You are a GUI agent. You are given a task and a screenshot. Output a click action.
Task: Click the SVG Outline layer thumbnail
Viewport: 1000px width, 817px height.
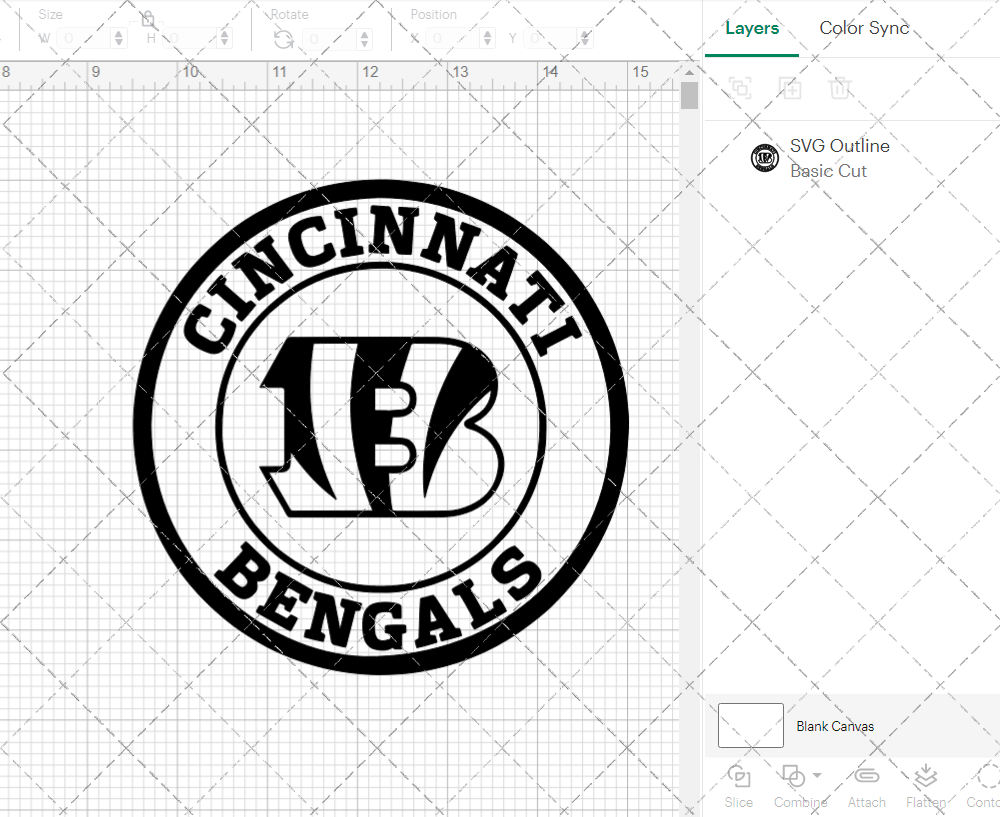point(765,158)
